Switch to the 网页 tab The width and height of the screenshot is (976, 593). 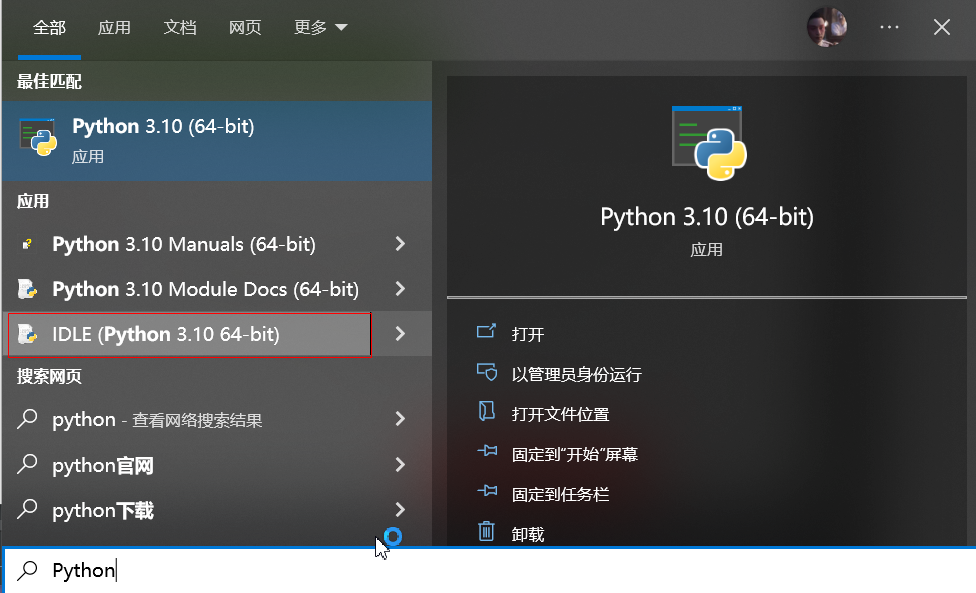(x=245, y=27)
